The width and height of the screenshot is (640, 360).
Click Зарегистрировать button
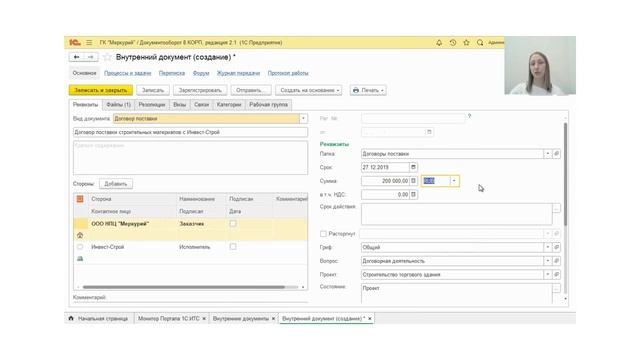pyautogui.click(x=200, y=90)
